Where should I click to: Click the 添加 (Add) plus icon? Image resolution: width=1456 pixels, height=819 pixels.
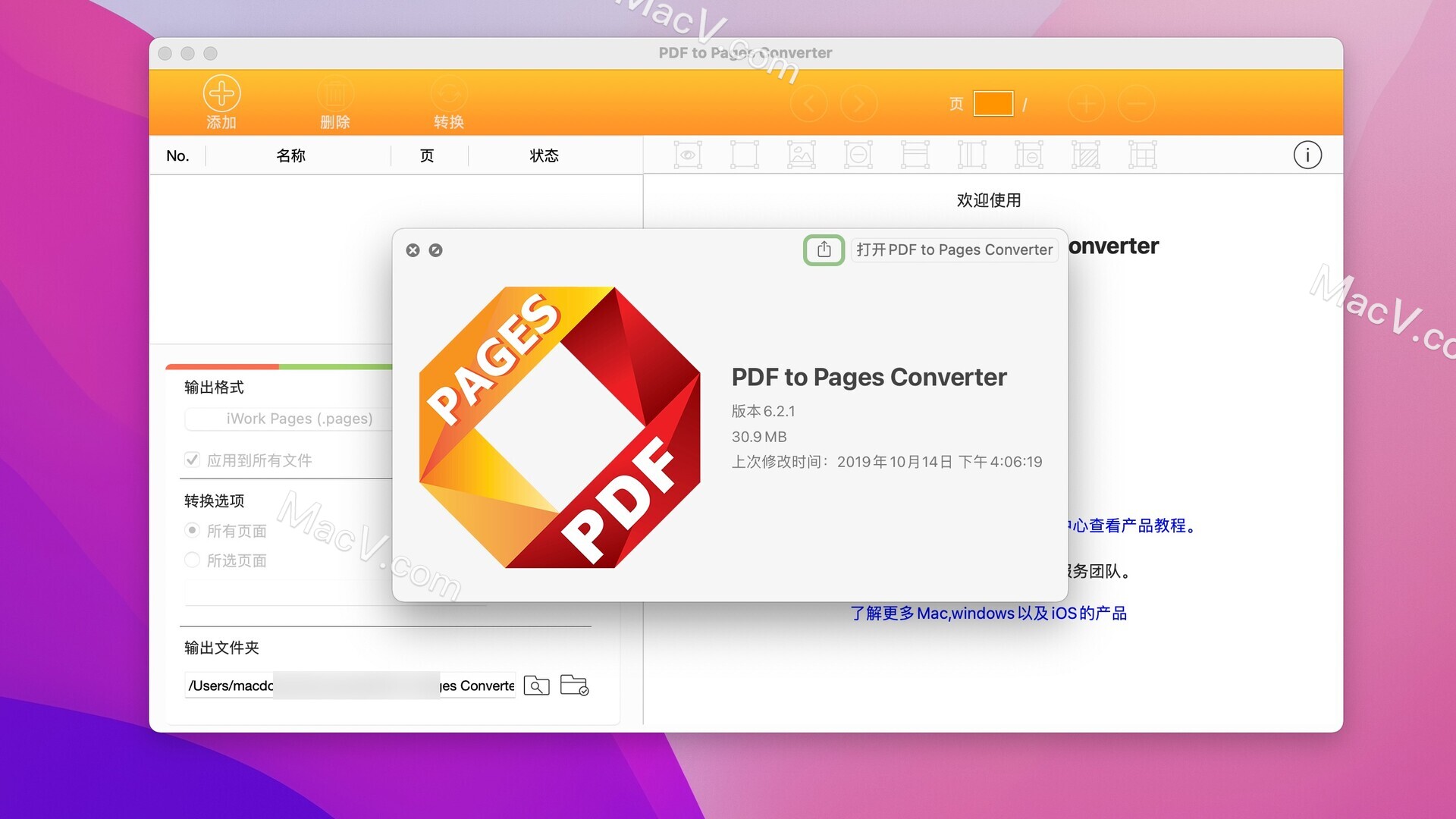click(221, 93)
